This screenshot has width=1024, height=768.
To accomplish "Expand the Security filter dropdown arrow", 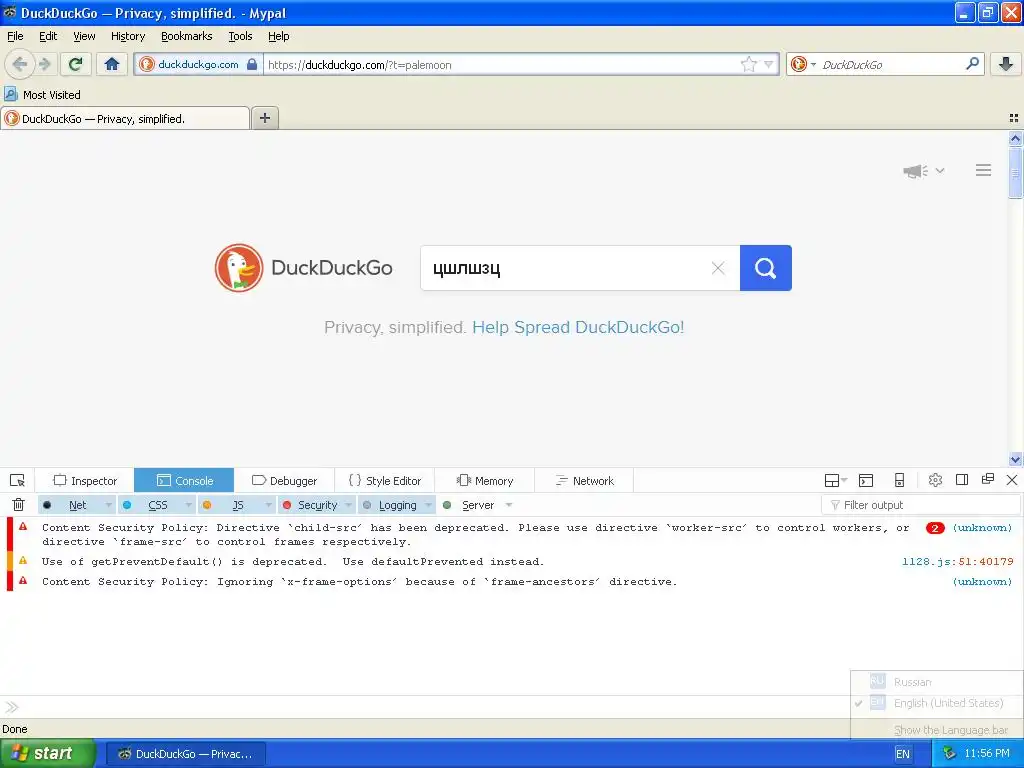I will tap(349, 505).
